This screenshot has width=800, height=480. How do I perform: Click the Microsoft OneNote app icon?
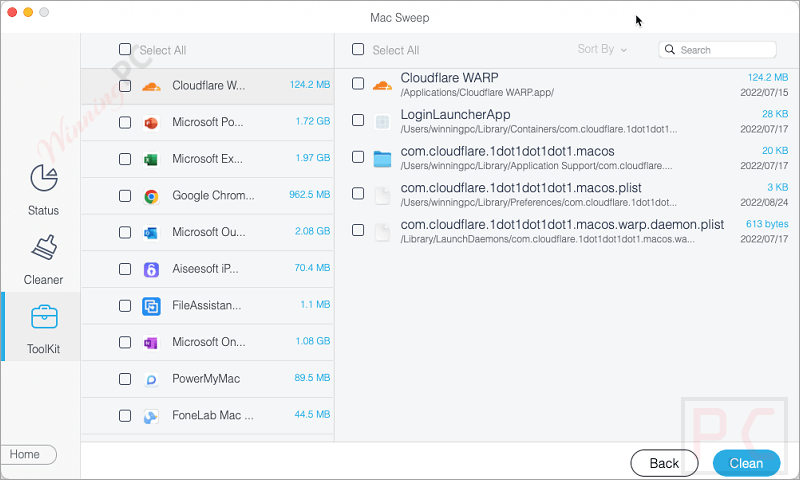coord(151,343)
